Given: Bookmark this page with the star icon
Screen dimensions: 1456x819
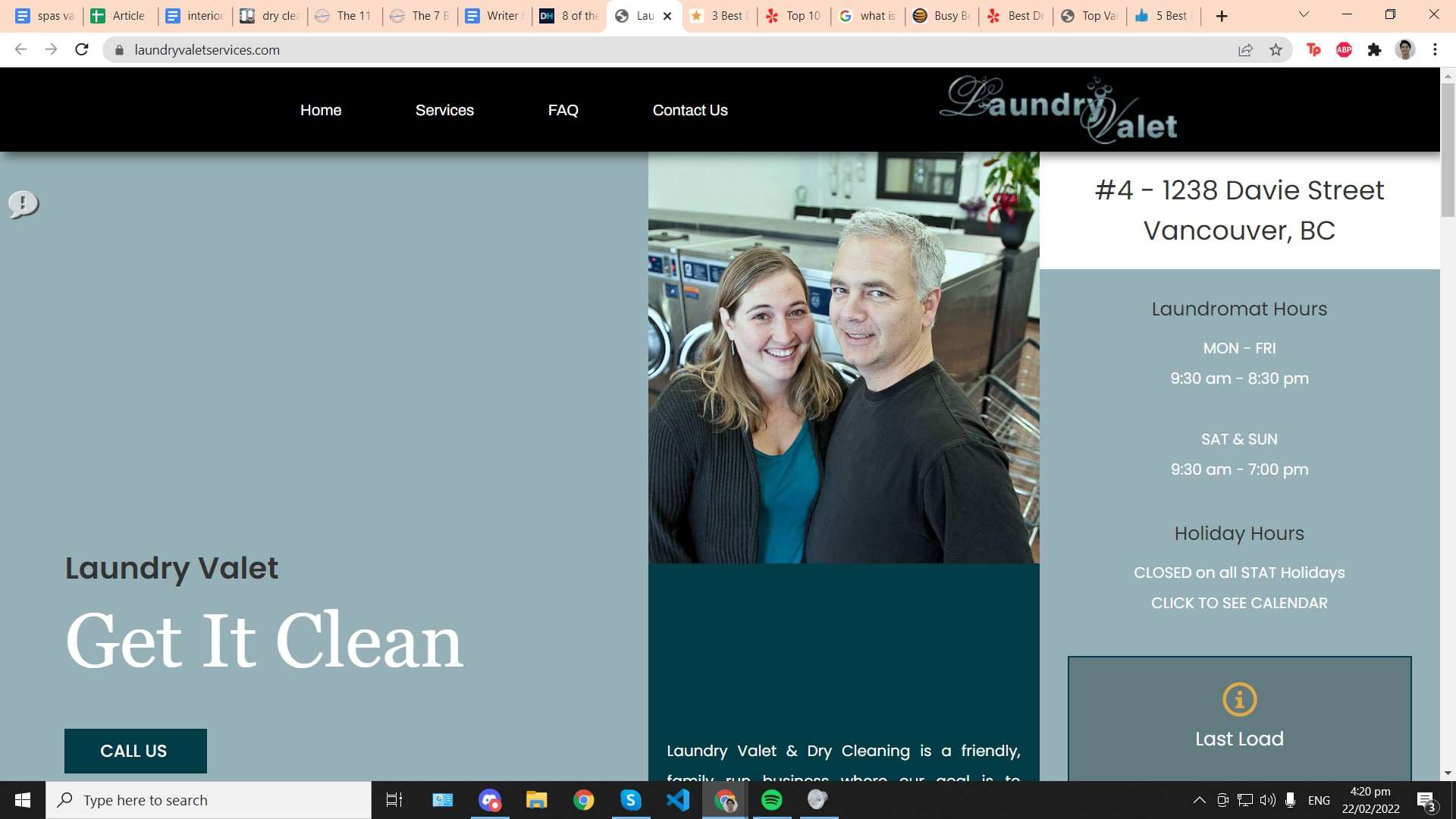Looking at the screenshot, I should pyautogui.click(x=1276, y=49).
